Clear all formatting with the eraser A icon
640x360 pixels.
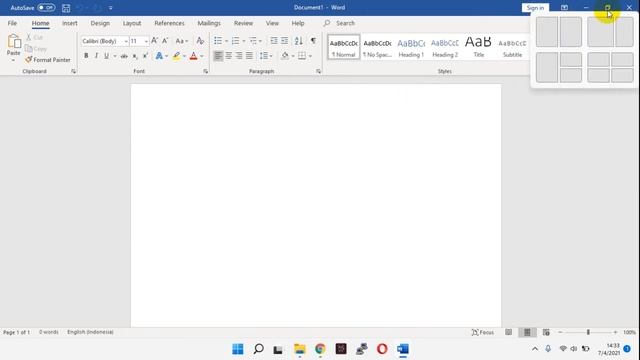200,41
